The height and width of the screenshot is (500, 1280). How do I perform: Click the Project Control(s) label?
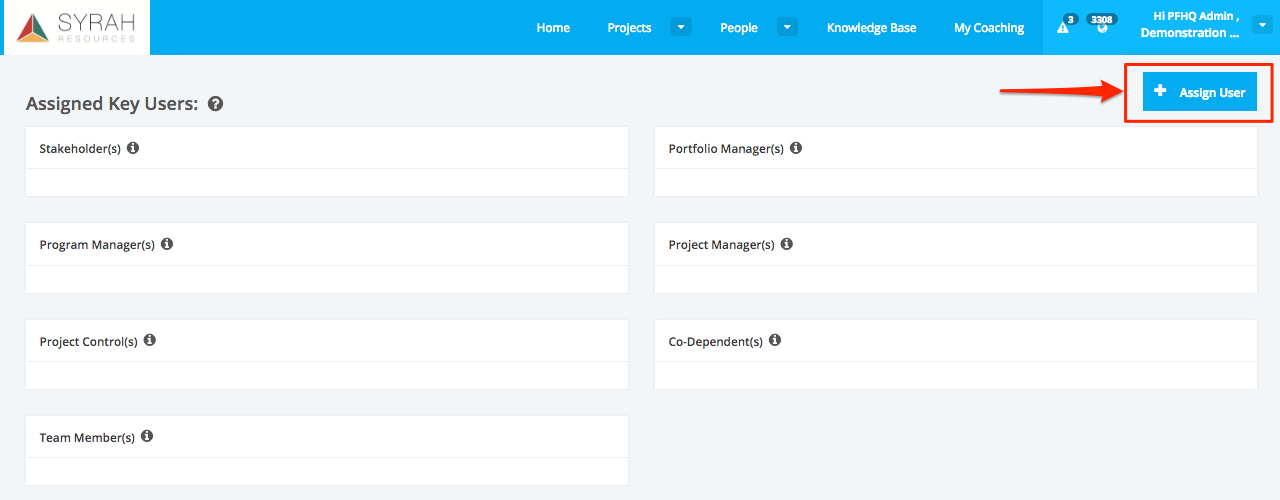click(89, 342)
